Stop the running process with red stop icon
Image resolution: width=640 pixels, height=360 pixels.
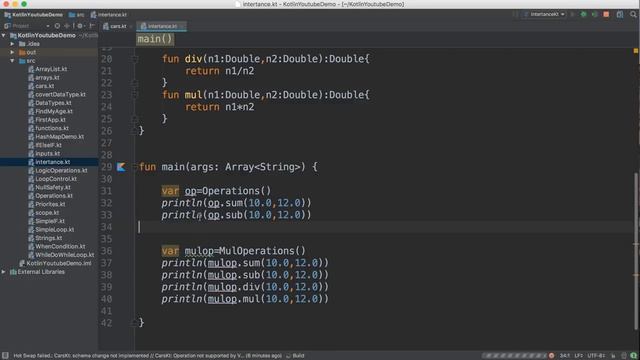click(x=606, y=14)
